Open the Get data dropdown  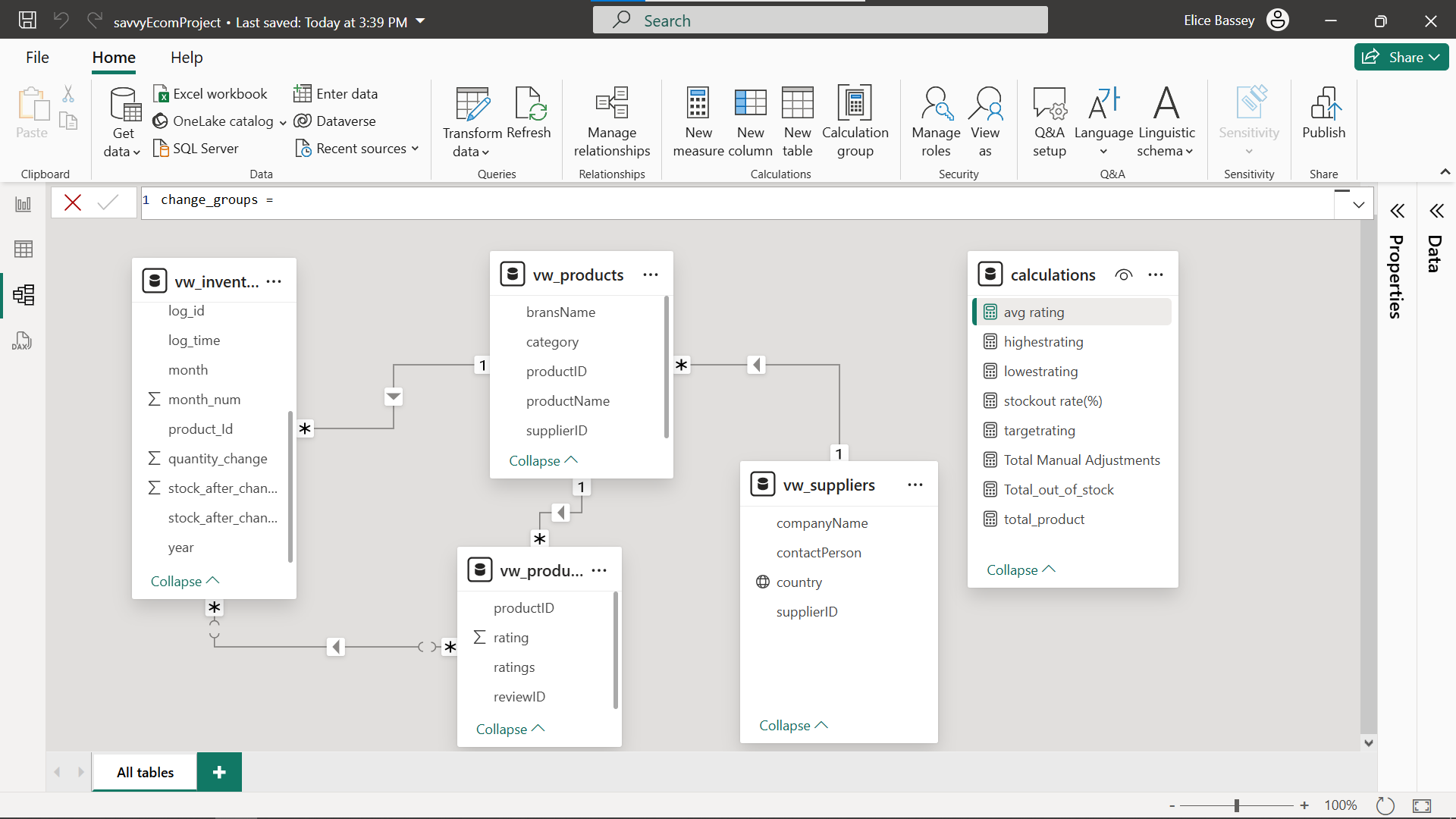pos(123,121)
